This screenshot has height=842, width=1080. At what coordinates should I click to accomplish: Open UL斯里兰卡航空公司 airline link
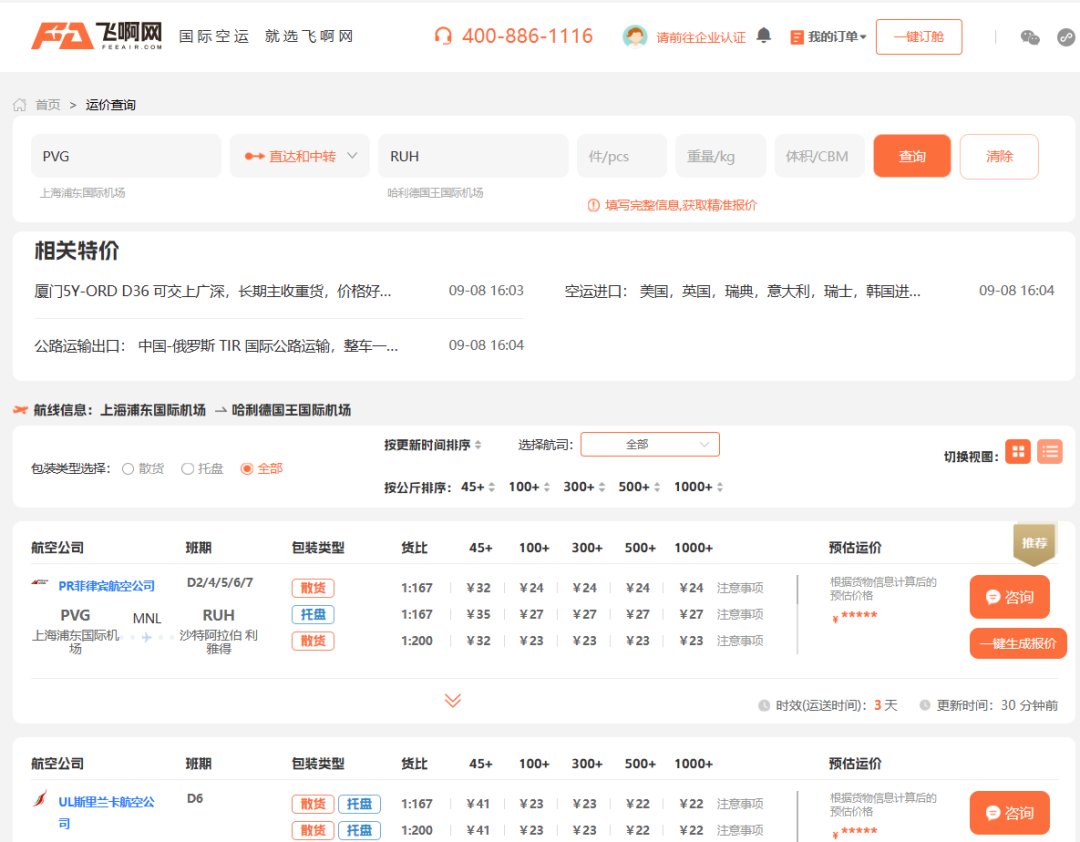click(106, 812)
